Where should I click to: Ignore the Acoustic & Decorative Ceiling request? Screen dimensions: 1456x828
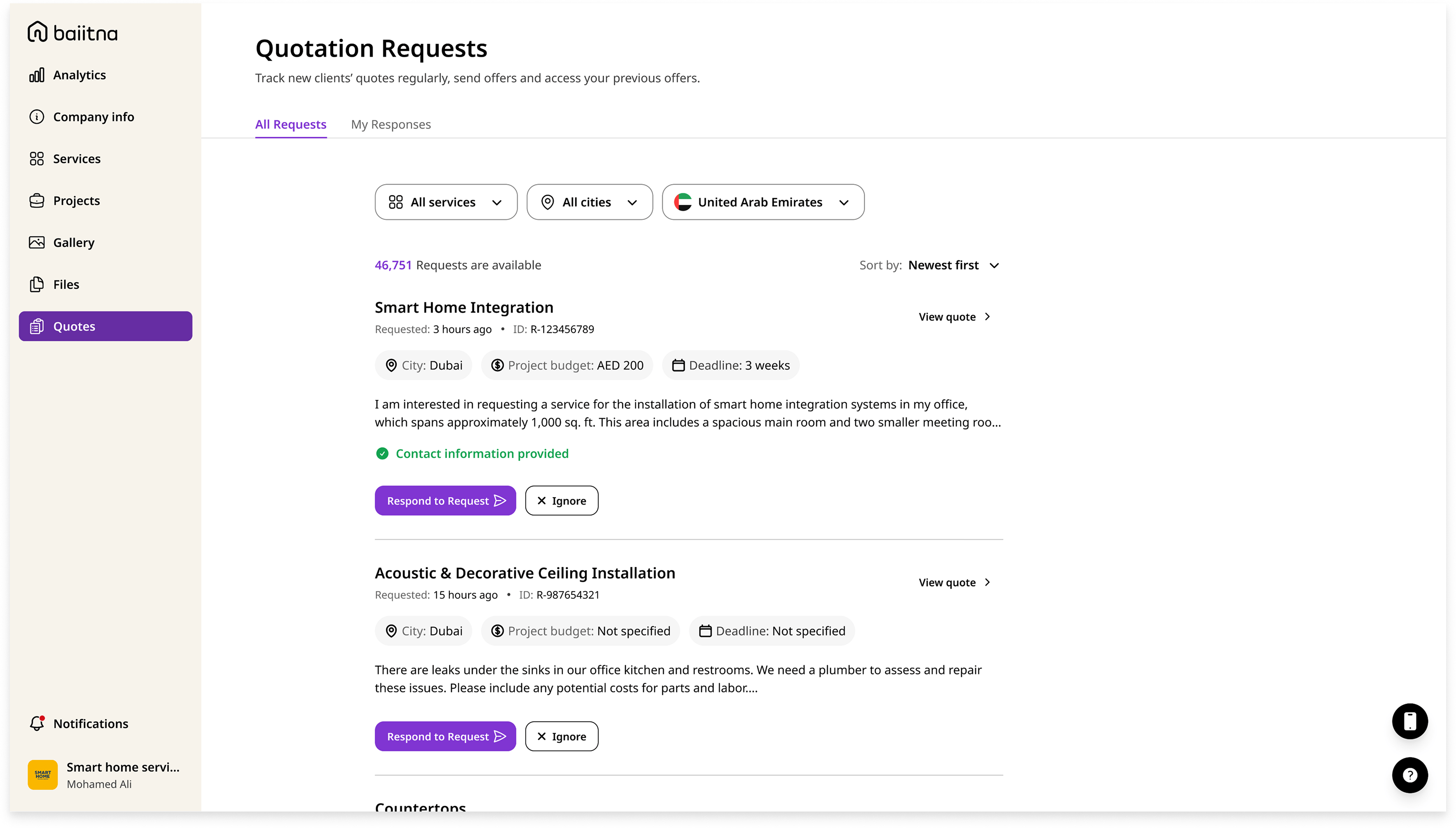[x=562, y=736]
